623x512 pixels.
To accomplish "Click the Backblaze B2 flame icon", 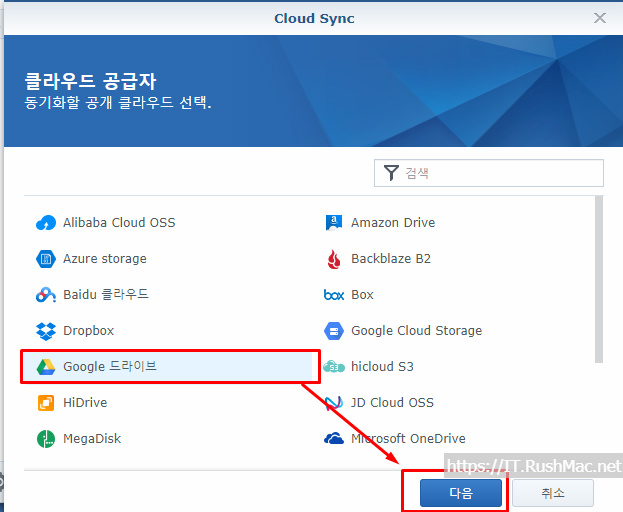I will click(x=334, y=259).
